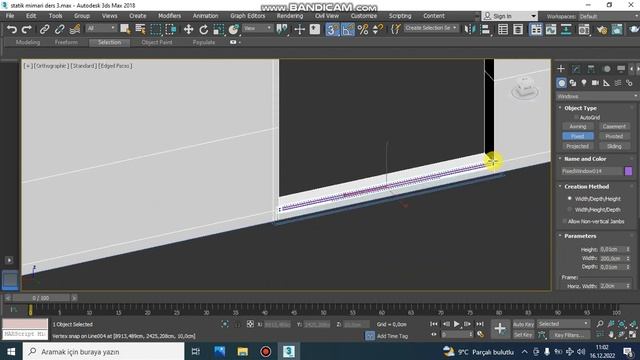640x360 pixels.
Task: Edit the FixedWindow object name field
Action: tap(591, 171)
